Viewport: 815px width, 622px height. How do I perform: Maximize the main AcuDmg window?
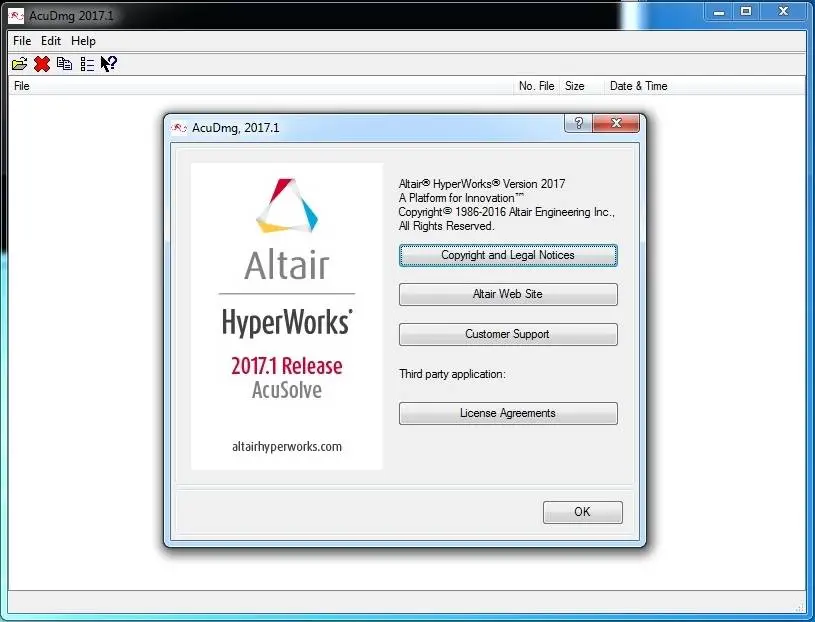click(x=746, y=12)
